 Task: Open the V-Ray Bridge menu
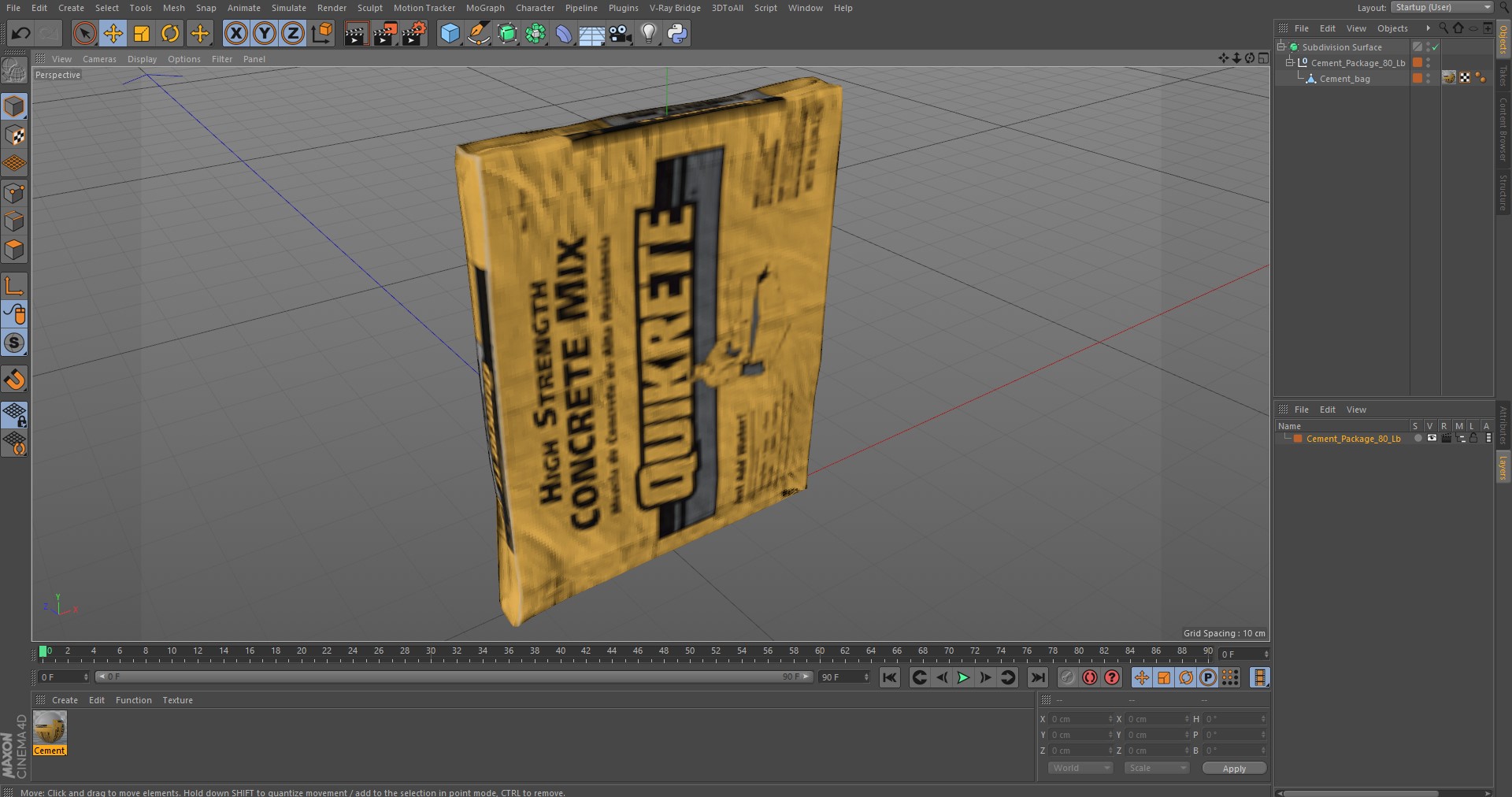(x=675, y=8)
